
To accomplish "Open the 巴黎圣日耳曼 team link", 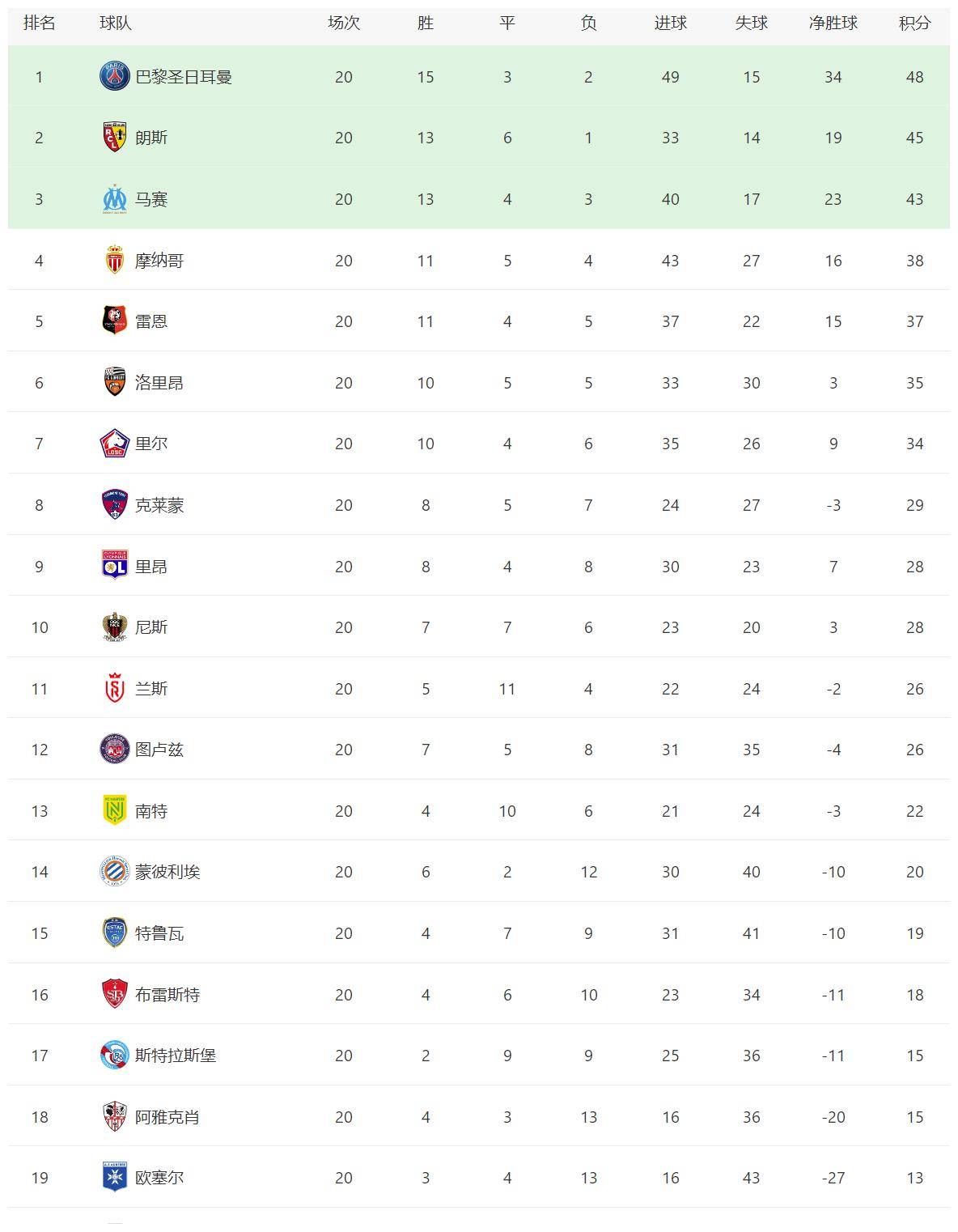I will point(184,77).
